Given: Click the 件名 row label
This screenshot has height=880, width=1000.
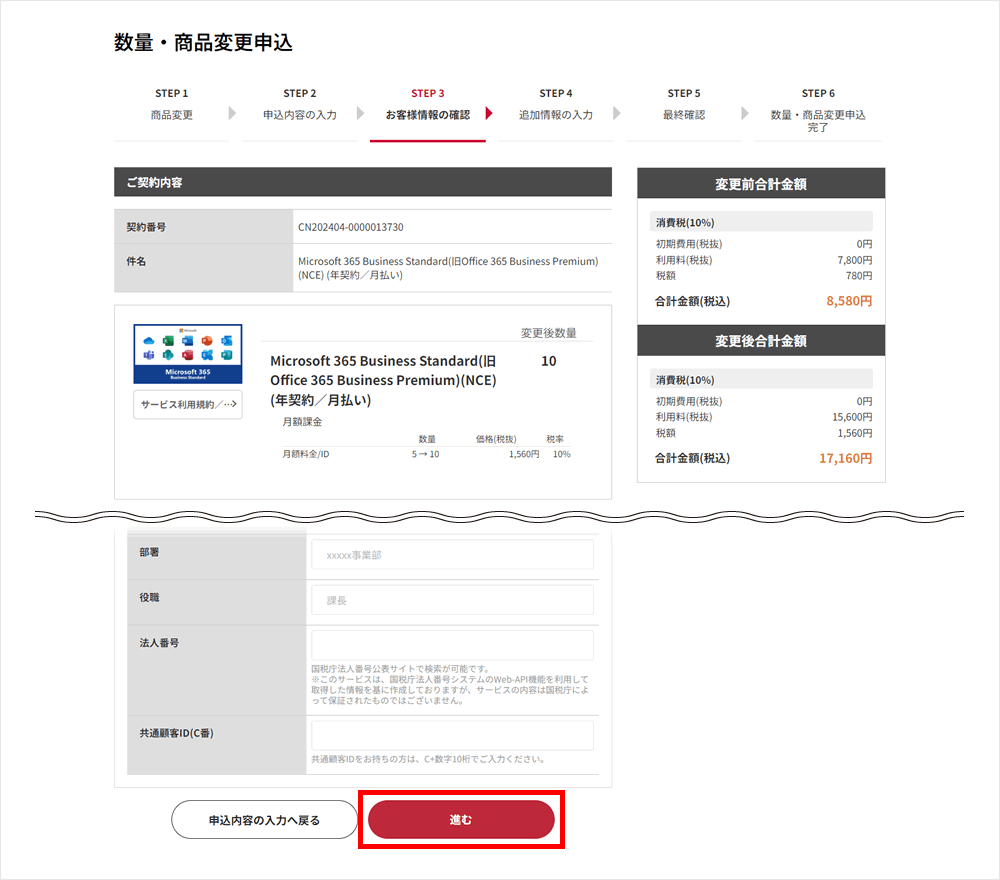Looking at the screenshot, I should (x=136, y=261).
